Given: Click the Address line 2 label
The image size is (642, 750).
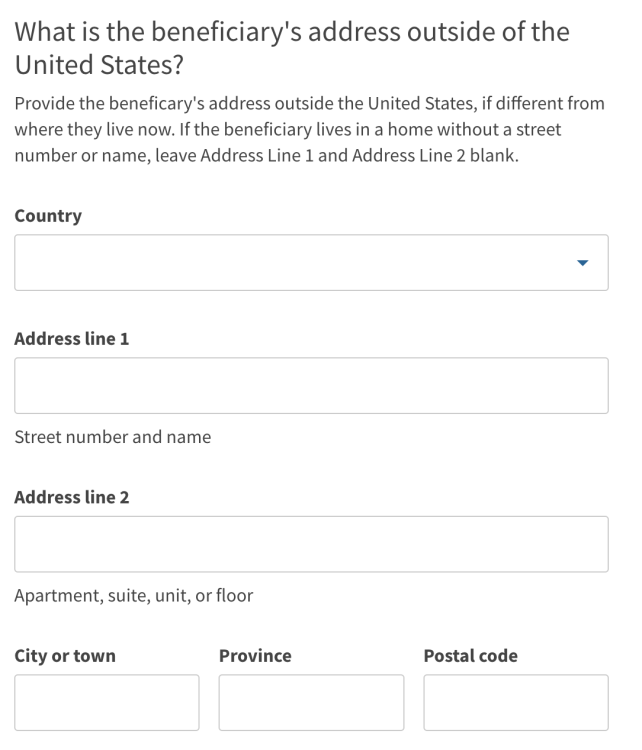Looking at the screenshot, I should click(72, 497).
